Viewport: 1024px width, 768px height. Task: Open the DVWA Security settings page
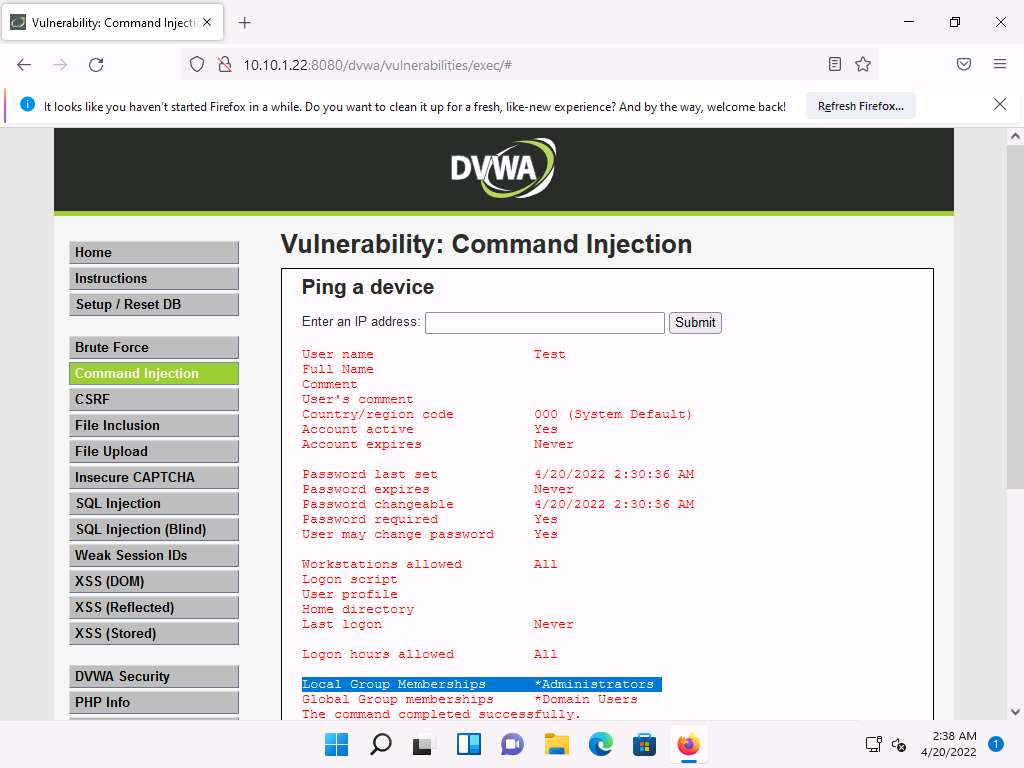[x=154, y=677]
